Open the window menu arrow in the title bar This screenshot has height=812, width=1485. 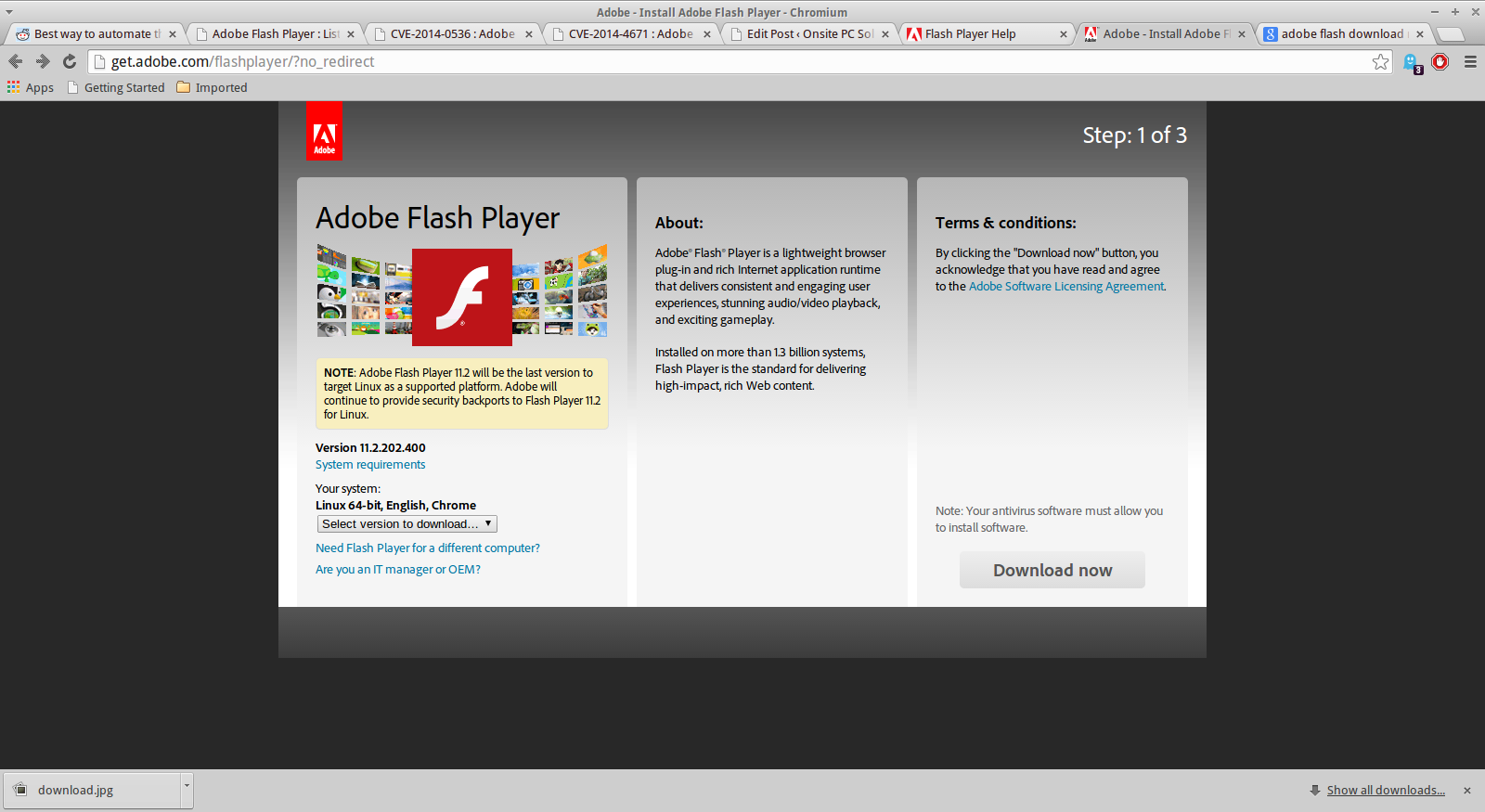coord(8,12)
